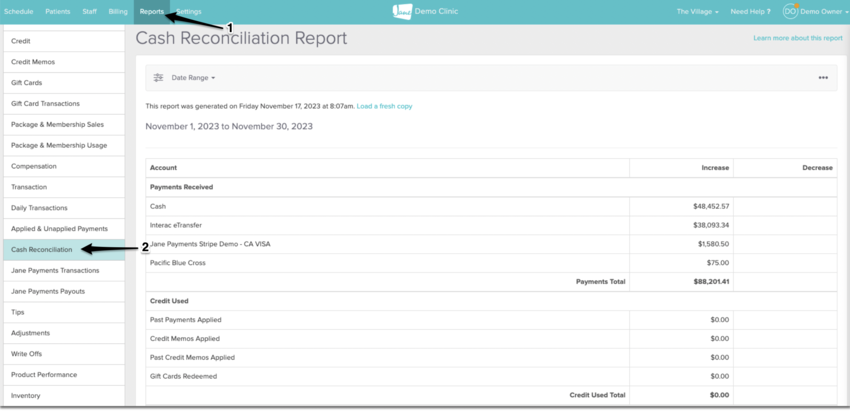Open Package & Membership Sales report

56,124
